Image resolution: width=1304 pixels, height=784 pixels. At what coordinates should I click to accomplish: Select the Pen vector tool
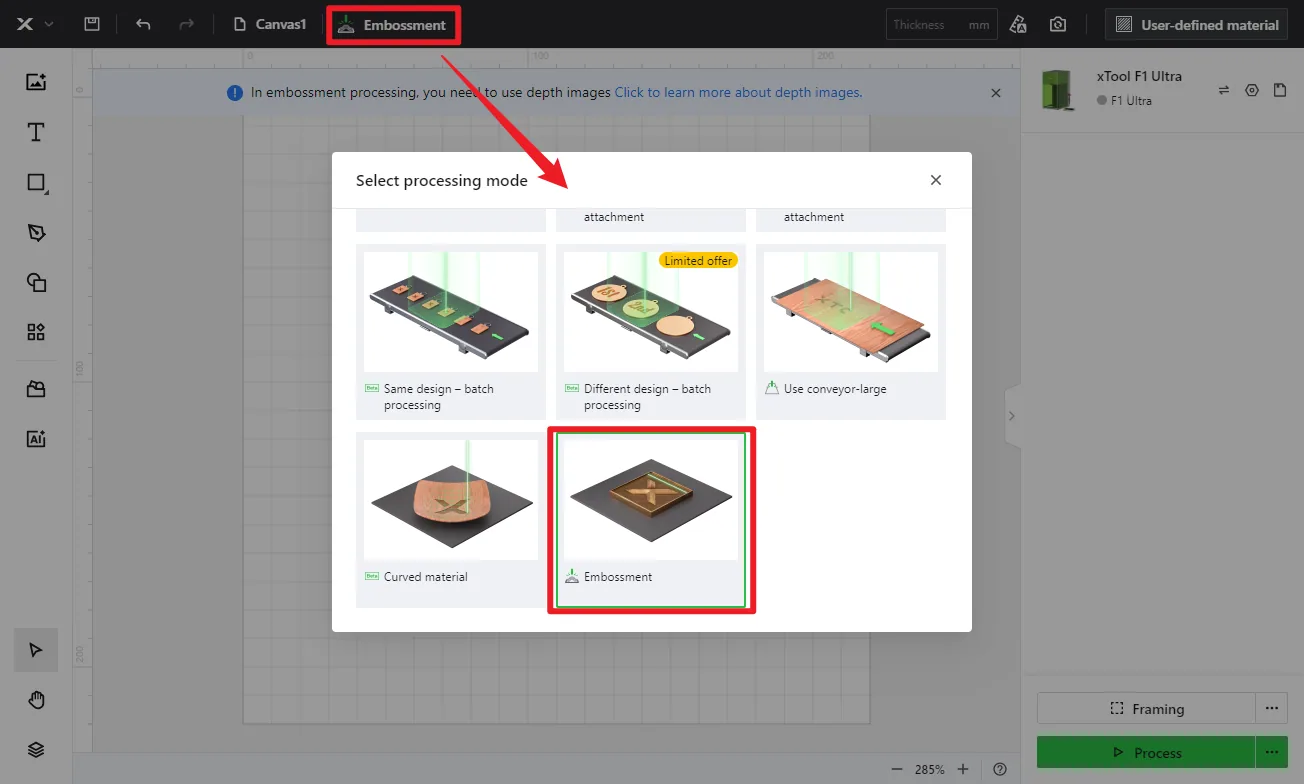(x=36, y=232)
